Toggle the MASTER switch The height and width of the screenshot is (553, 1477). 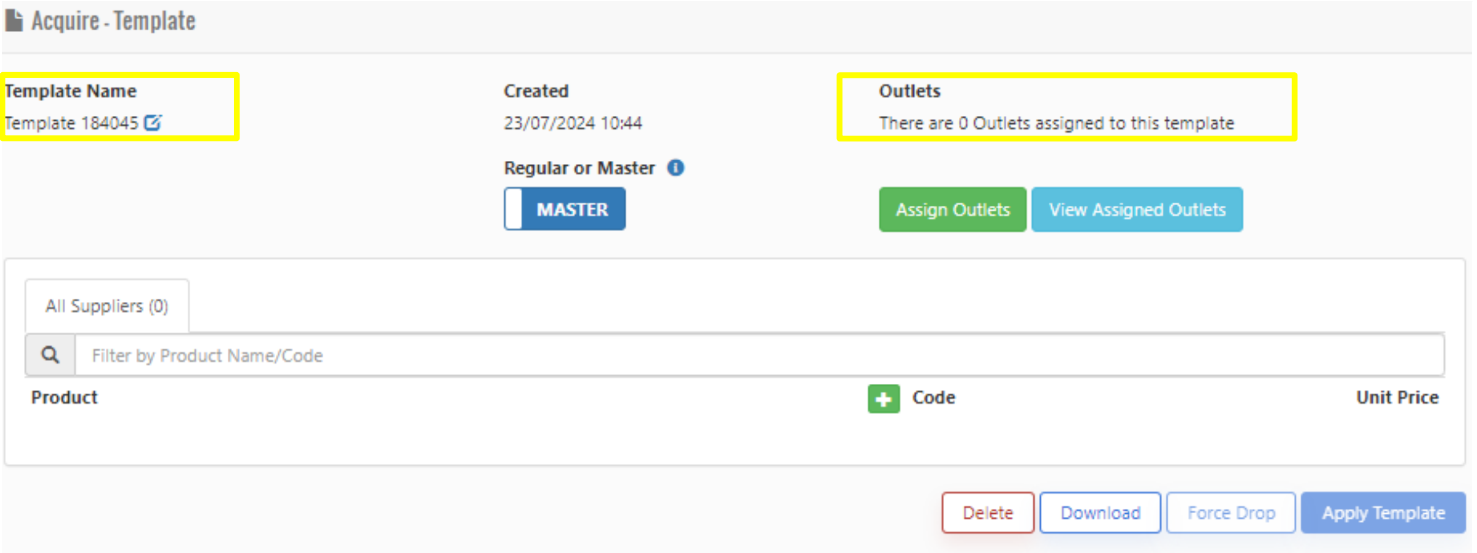click(565, 210)
